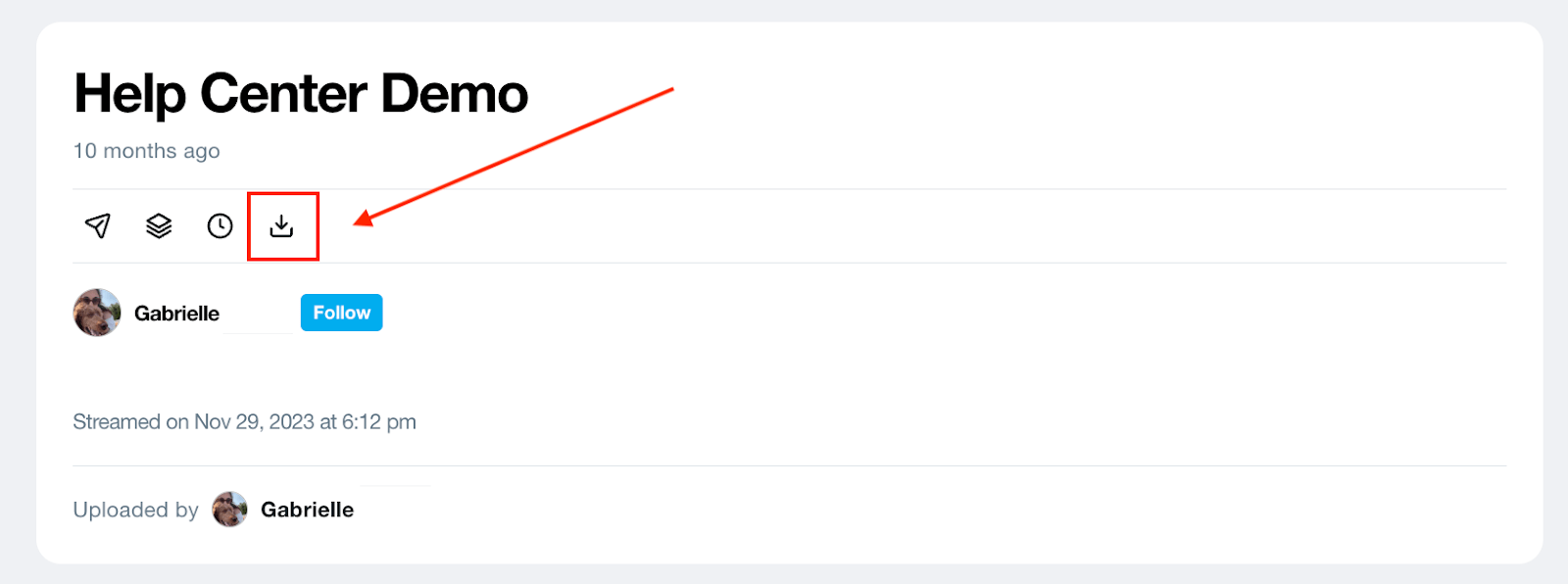Click the Uploaded by label
The width and height of the screenshot is (1568, 584).
pos(134,510)
